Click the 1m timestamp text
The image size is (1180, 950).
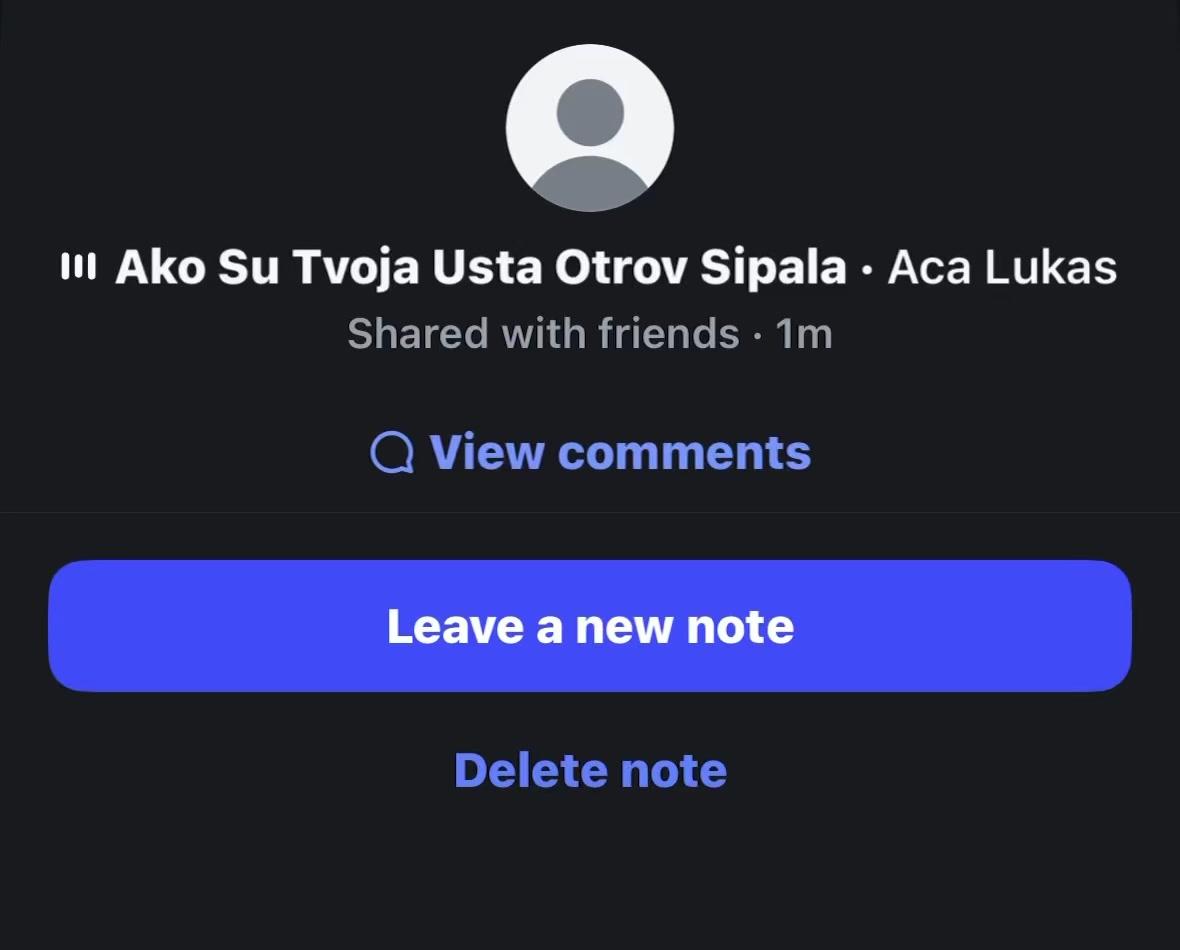804,334
